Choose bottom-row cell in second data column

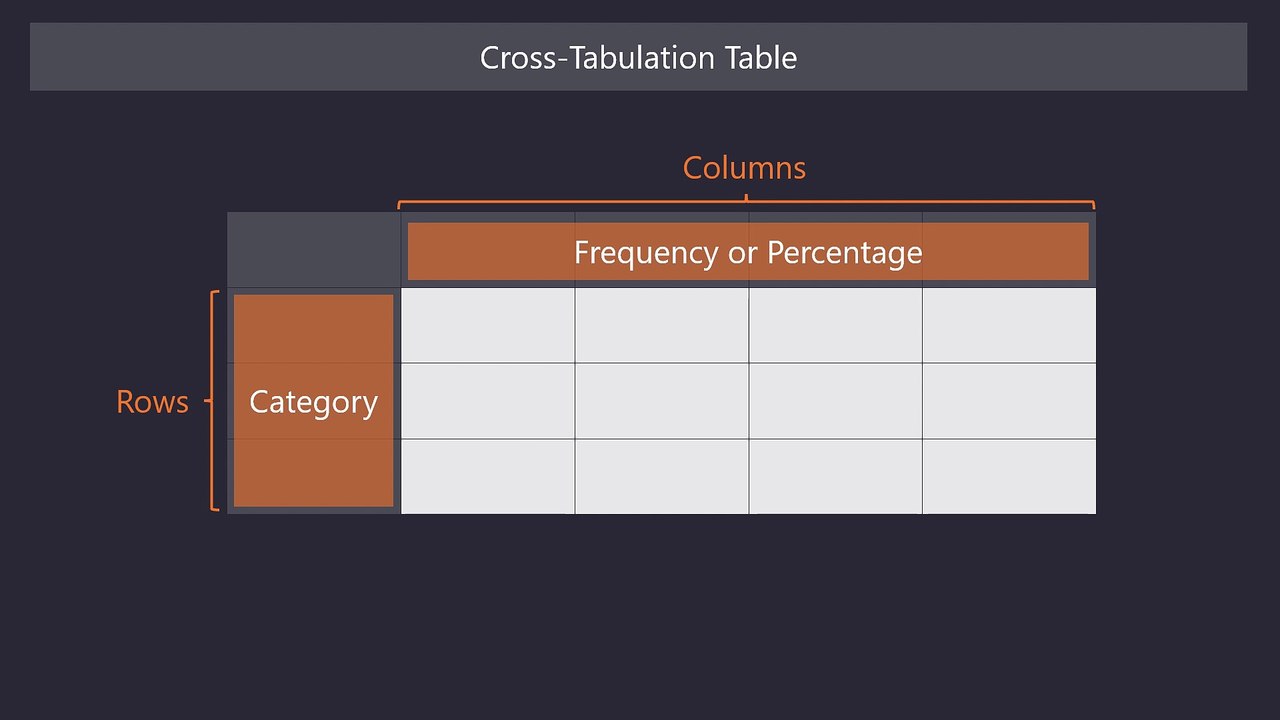click(x=662, y=477)
